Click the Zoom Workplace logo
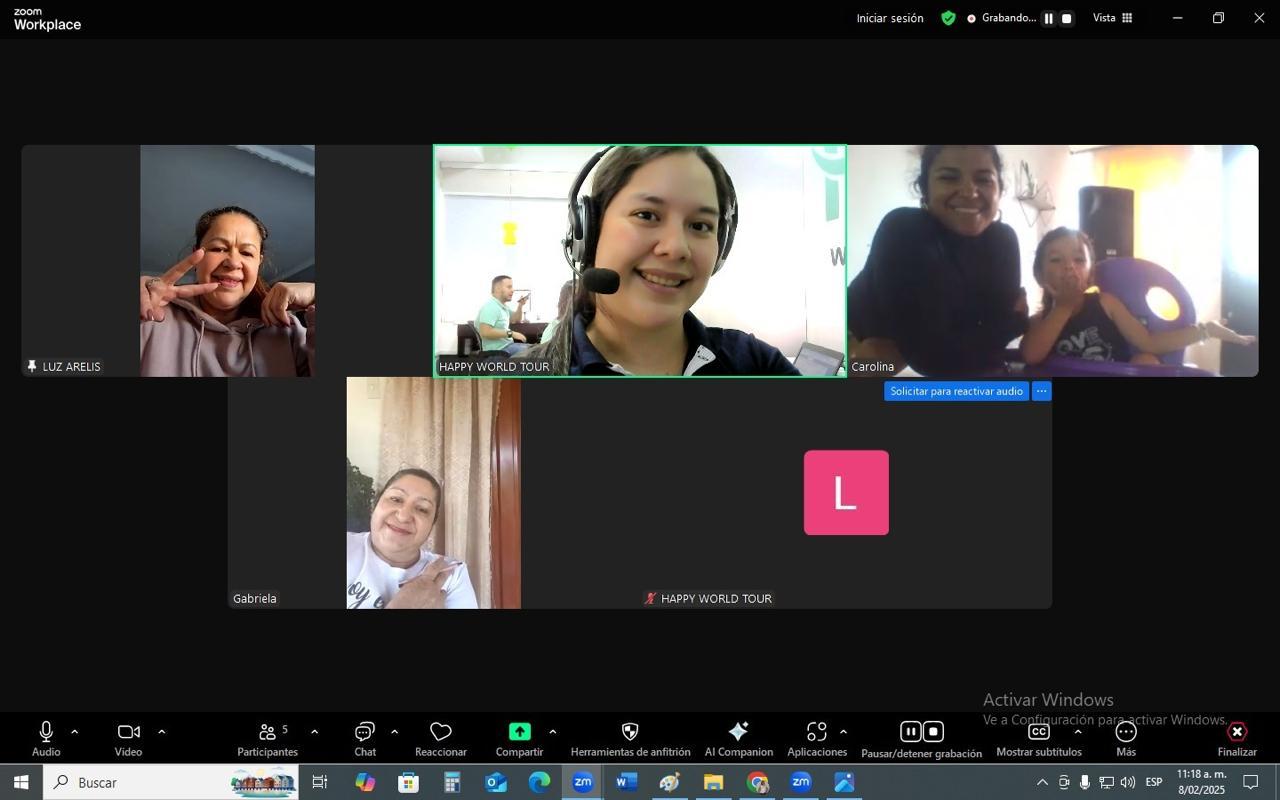1280x800 pixels. coord(47,19)
